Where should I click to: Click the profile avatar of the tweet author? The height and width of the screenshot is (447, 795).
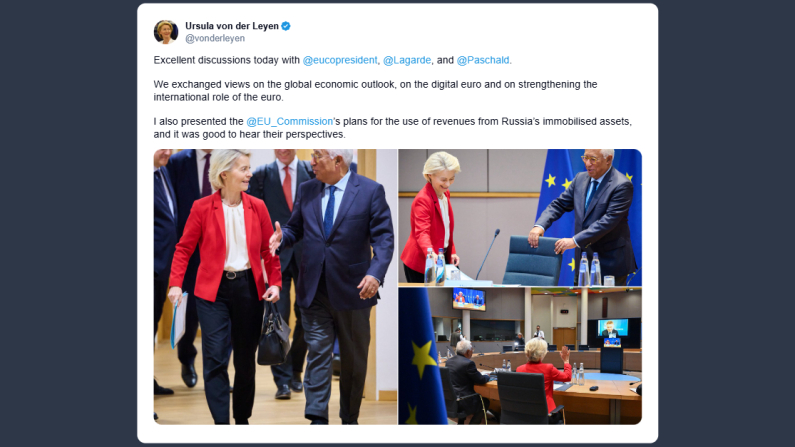[166, 32]
